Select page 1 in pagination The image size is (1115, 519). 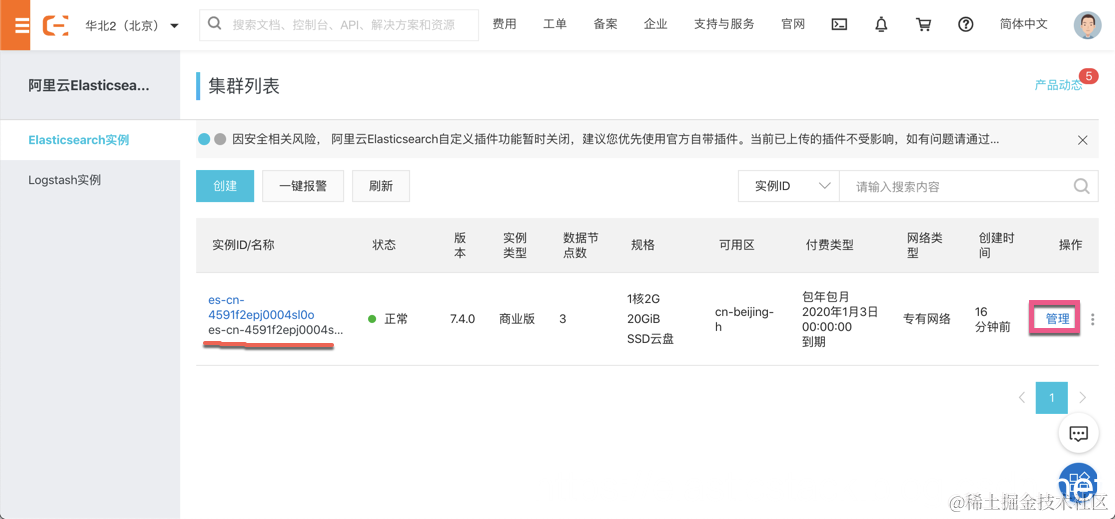pyautogui.click(x=1052, y=397)
